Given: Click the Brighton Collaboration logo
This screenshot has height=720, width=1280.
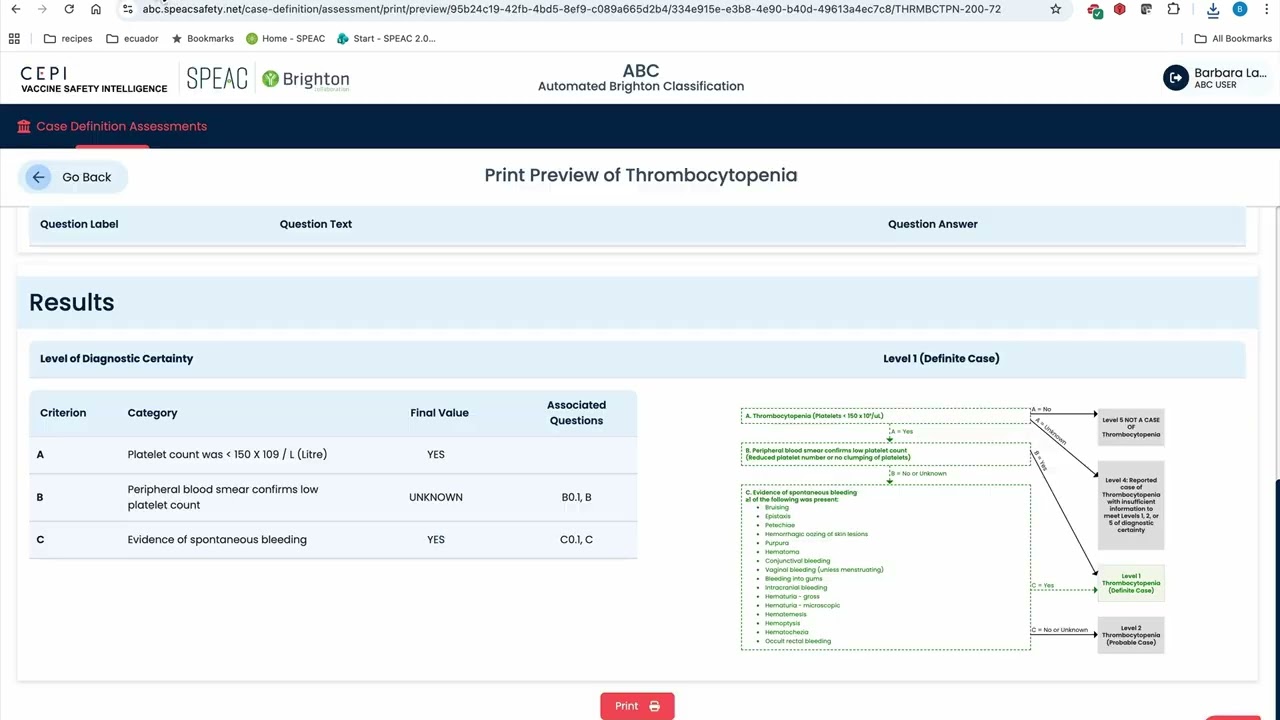Looking at the screenshot, I should coord(305,80).
